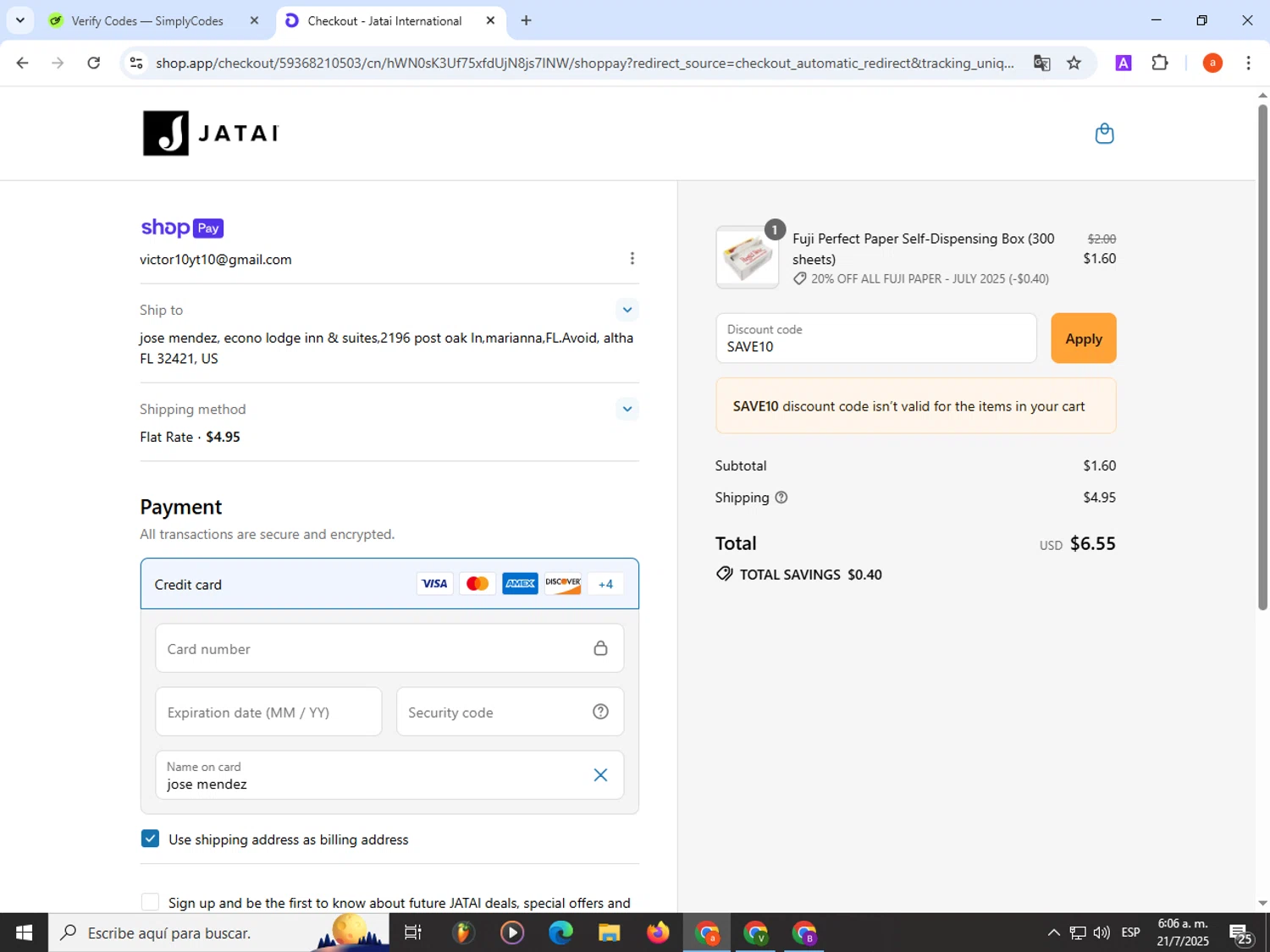This screenshot has height=952, width=1270.
Task: Click the page vertical scrollbar
Action: coord(1262,355)
